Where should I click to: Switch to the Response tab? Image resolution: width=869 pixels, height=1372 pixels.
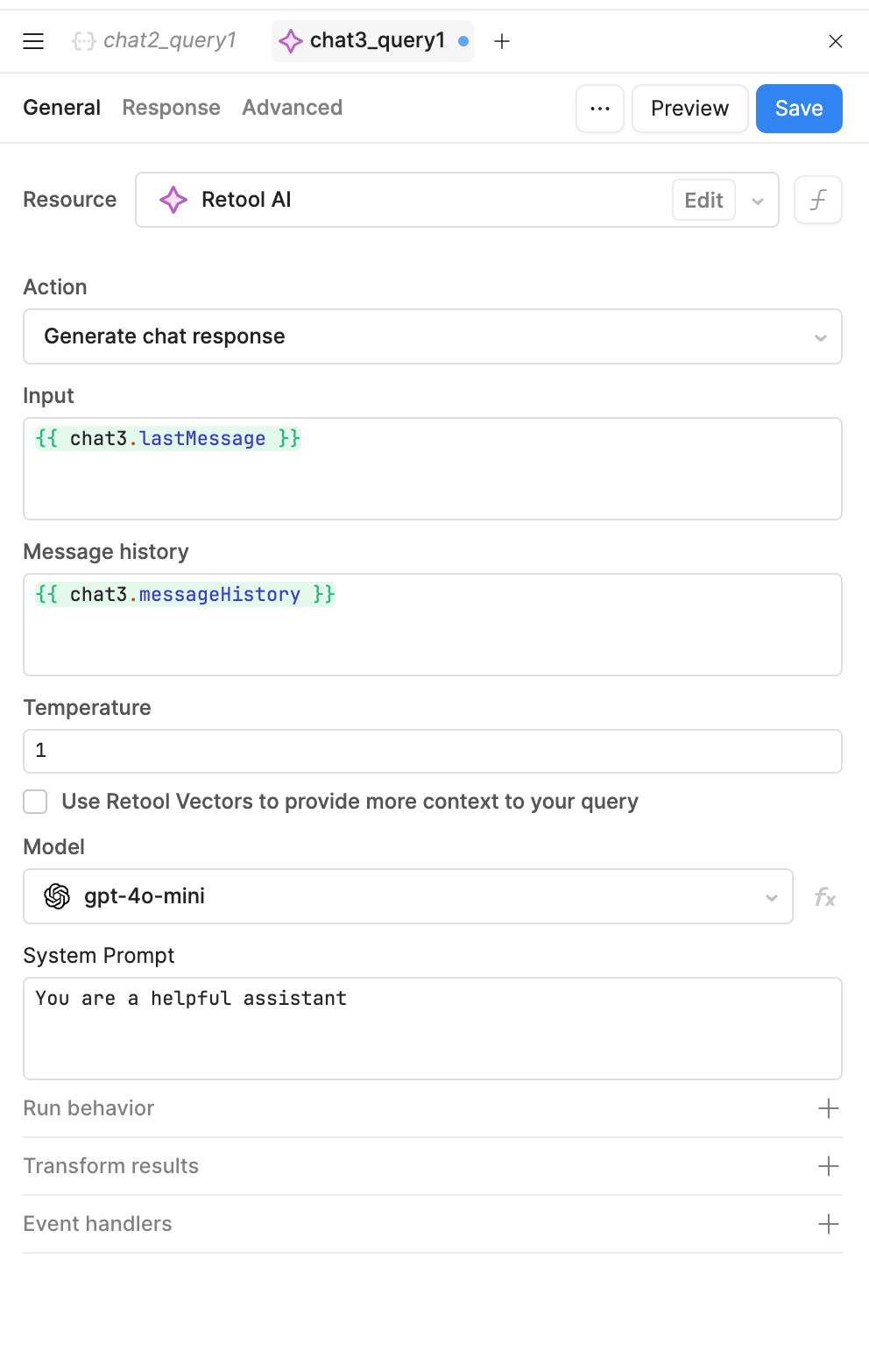coord(172,108)
